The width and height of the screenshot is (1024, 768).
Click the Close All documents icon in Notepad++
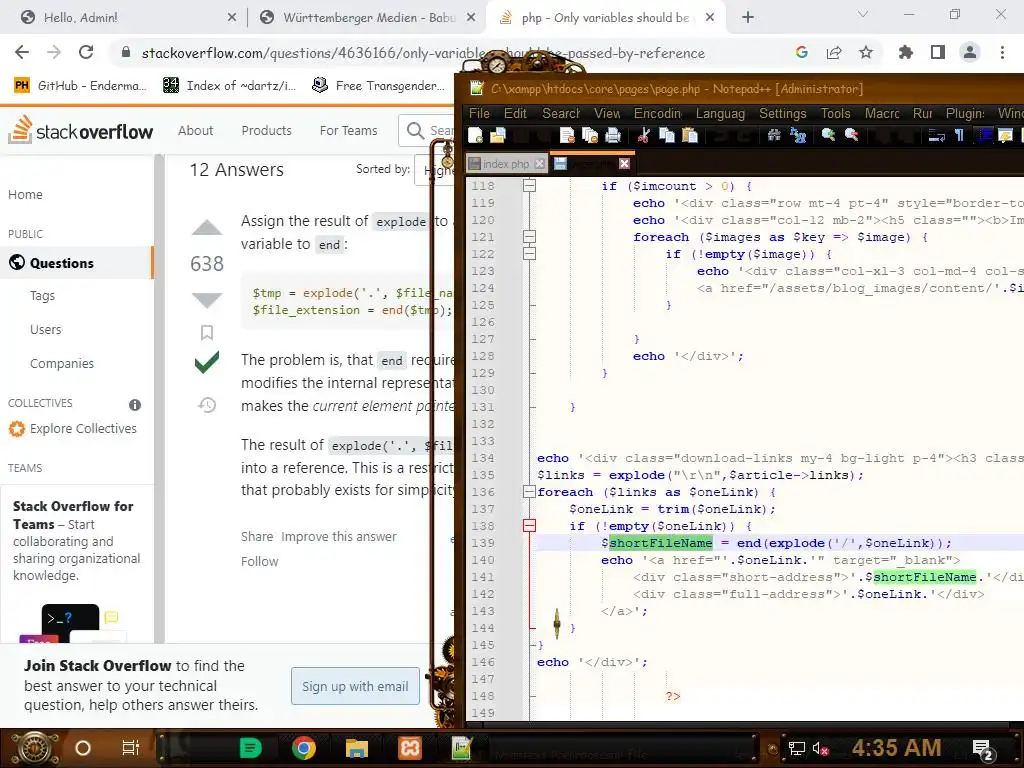pyautogui.click(x=590, y=135)
